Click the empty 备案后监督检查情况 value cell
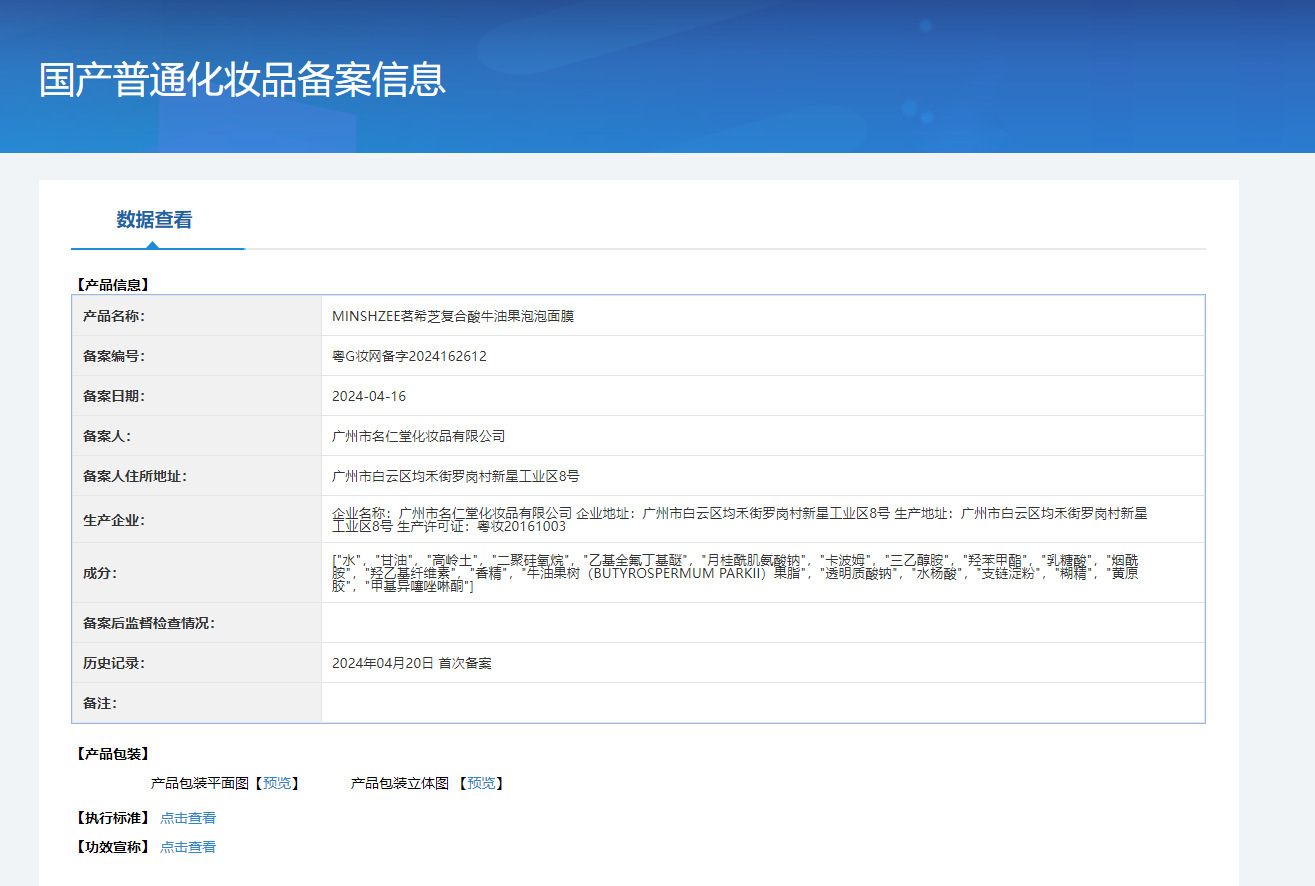Screen dimensions: 1315x886 (x=762, y=623)
